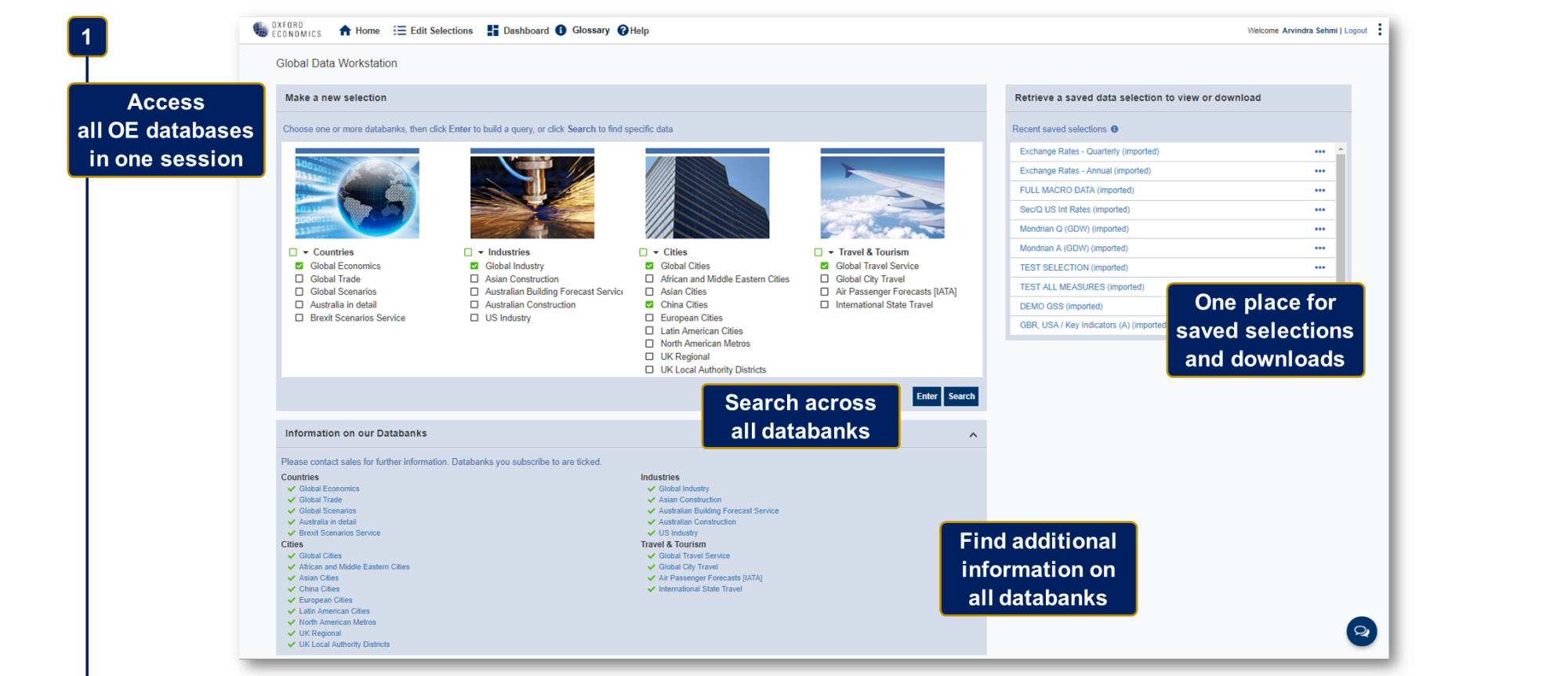This screenshot has width=1568, height=676.
Task: Open UK Local Authority Districts info link
Action: point(344,645)
